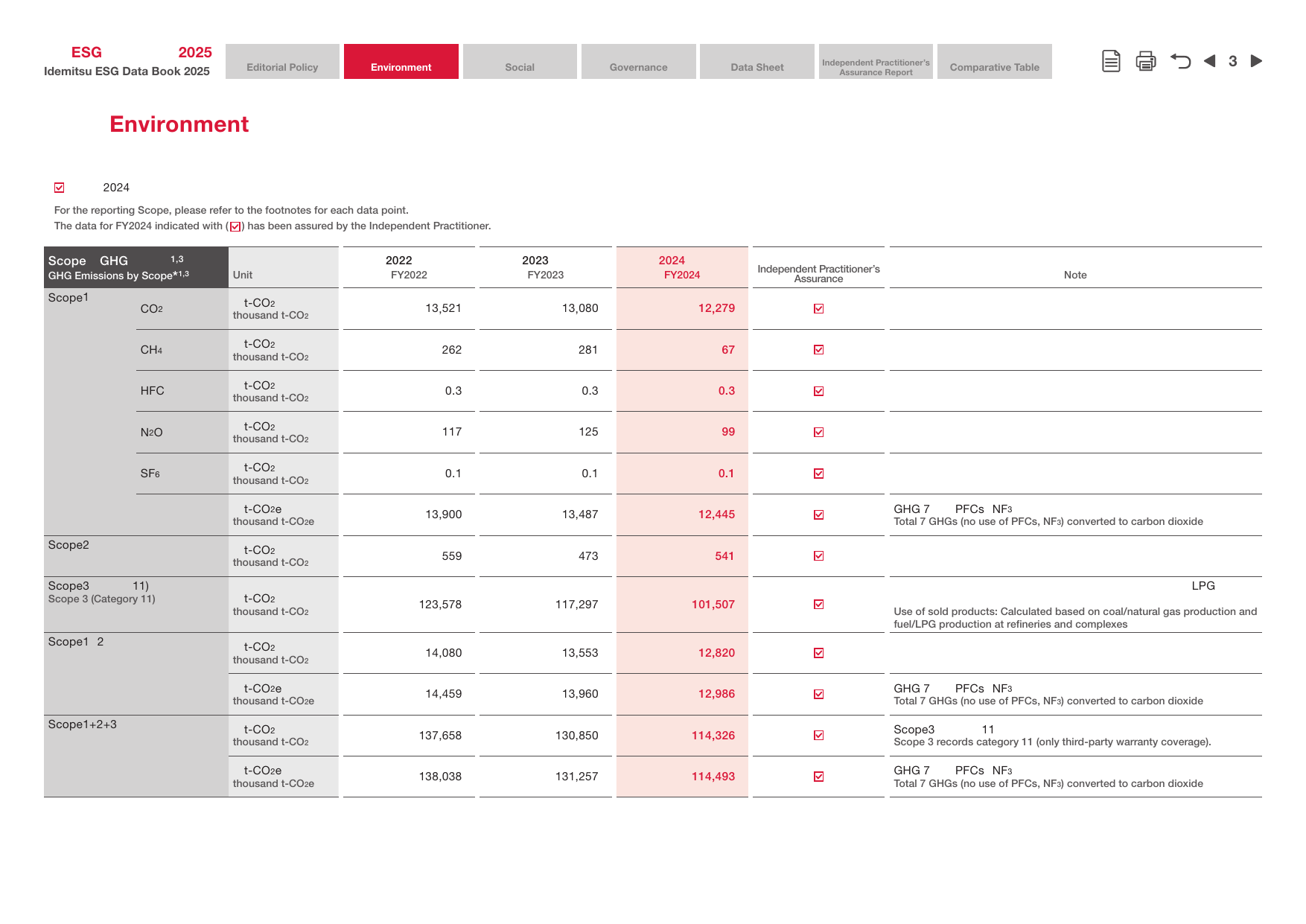The width and height of the screenshot is (1306, 924).
Task: Go to the next page arrow
Action: pos(1256,61)
